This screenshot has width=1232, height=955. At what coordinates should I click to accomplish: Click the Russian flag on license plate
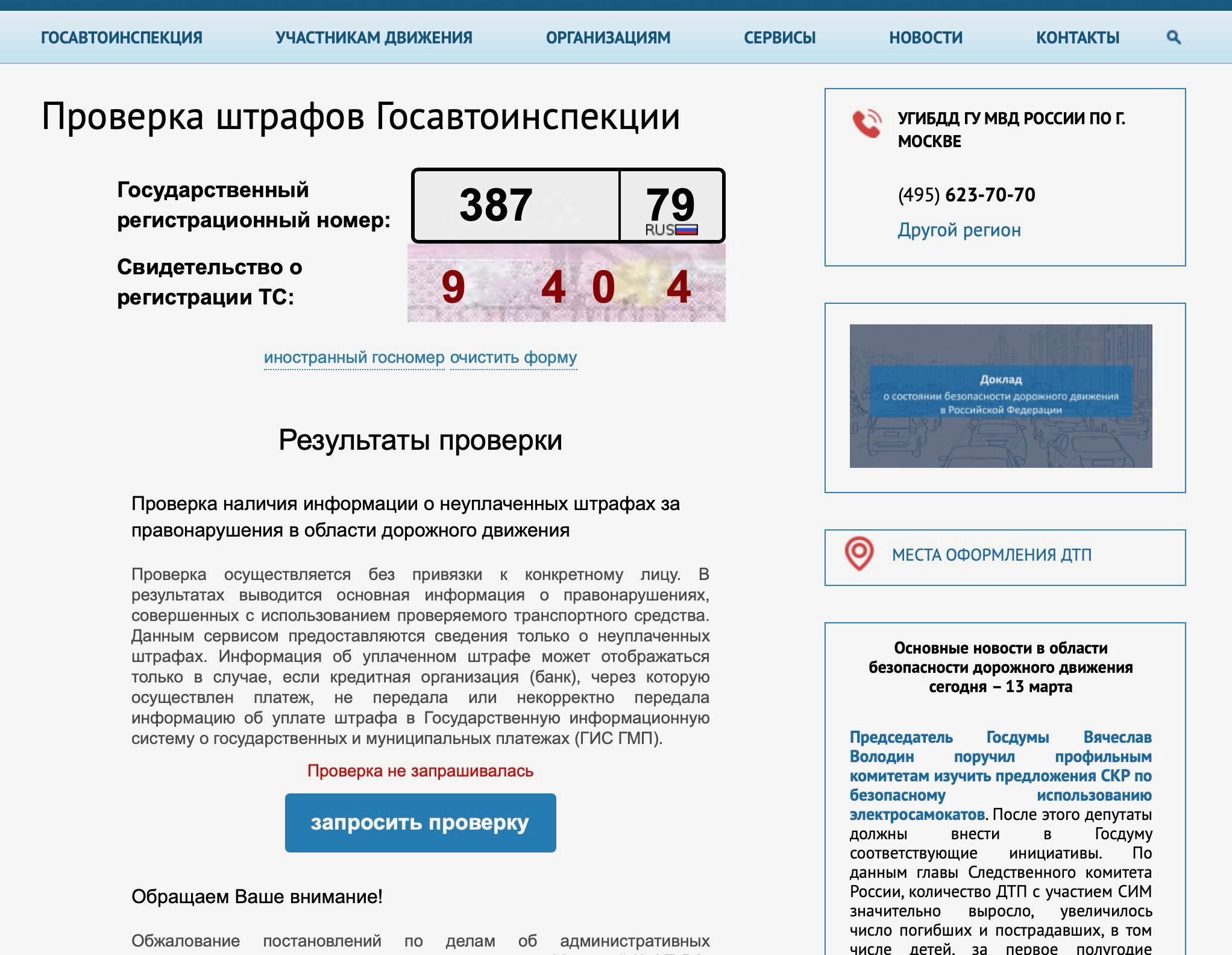click(687, 230)
